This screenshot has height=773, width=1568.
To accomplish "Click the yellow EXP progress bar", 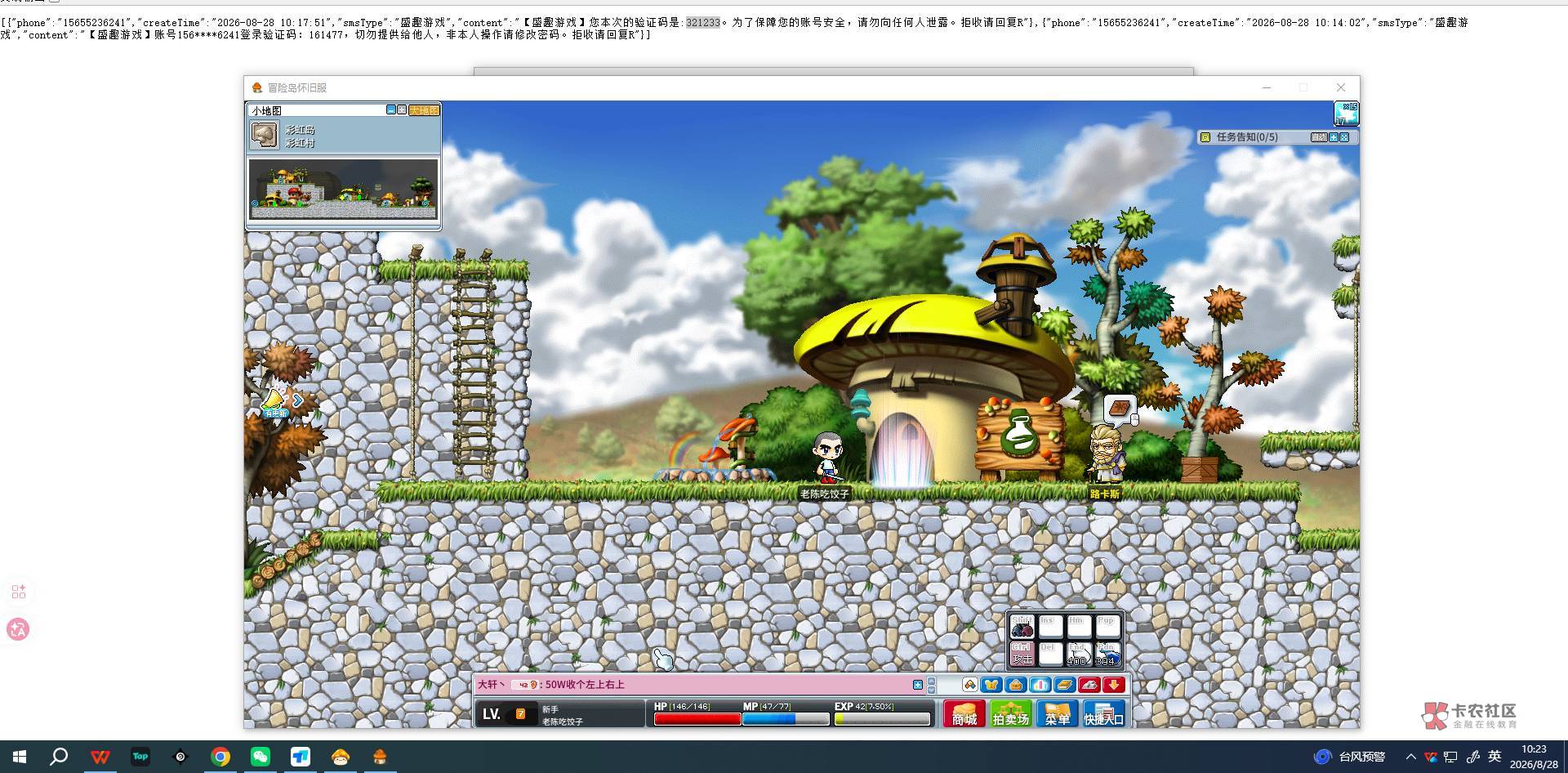I will tap(882, 719).
